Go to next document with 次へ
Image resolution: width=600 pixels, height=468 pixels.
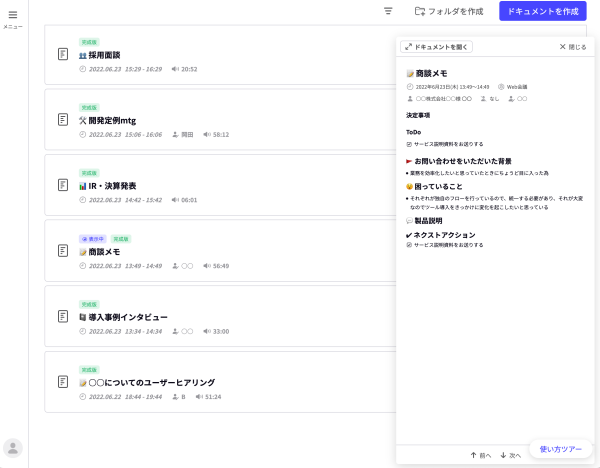point(510,455)
